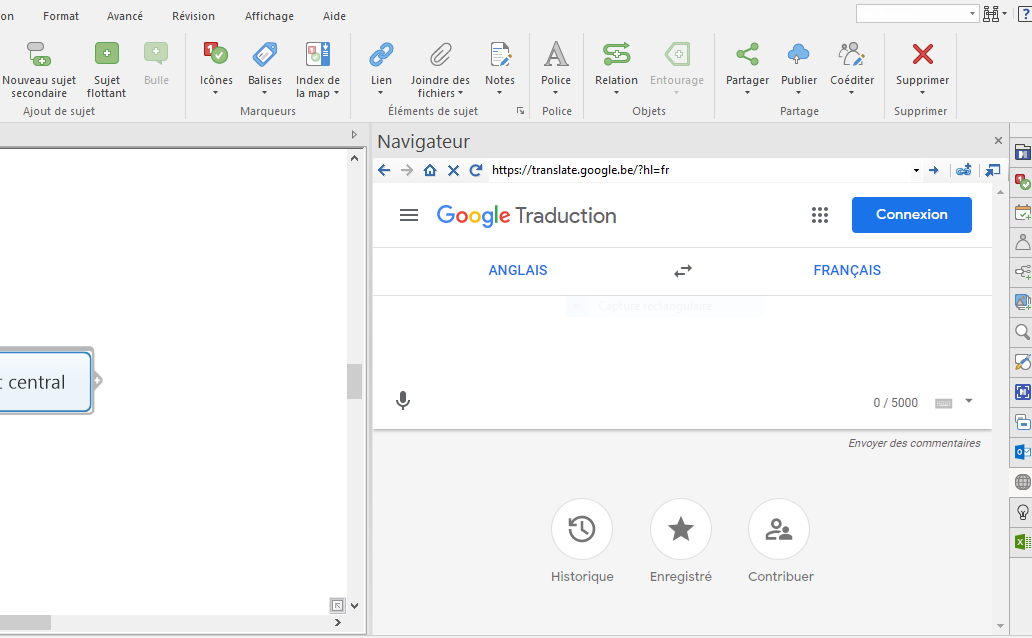Swap Anglais and Français languages

pos(683,271)
